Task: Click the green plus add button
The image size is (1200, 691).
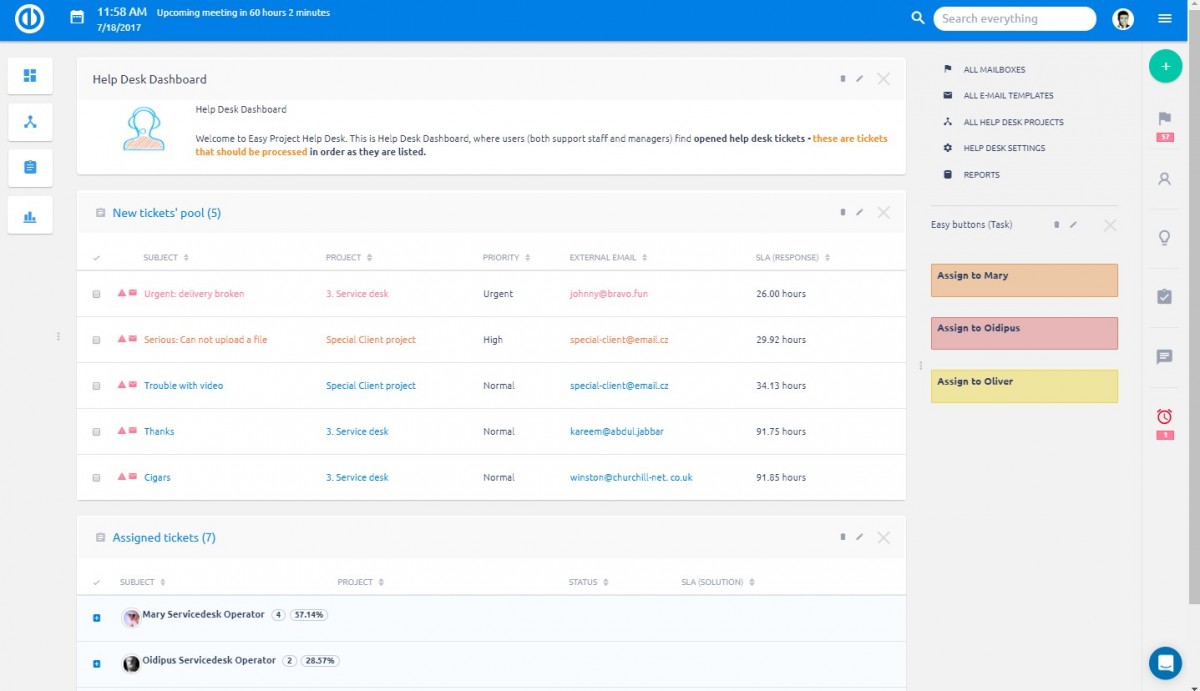Action: pyautogui.click(x=1164, y=66)
